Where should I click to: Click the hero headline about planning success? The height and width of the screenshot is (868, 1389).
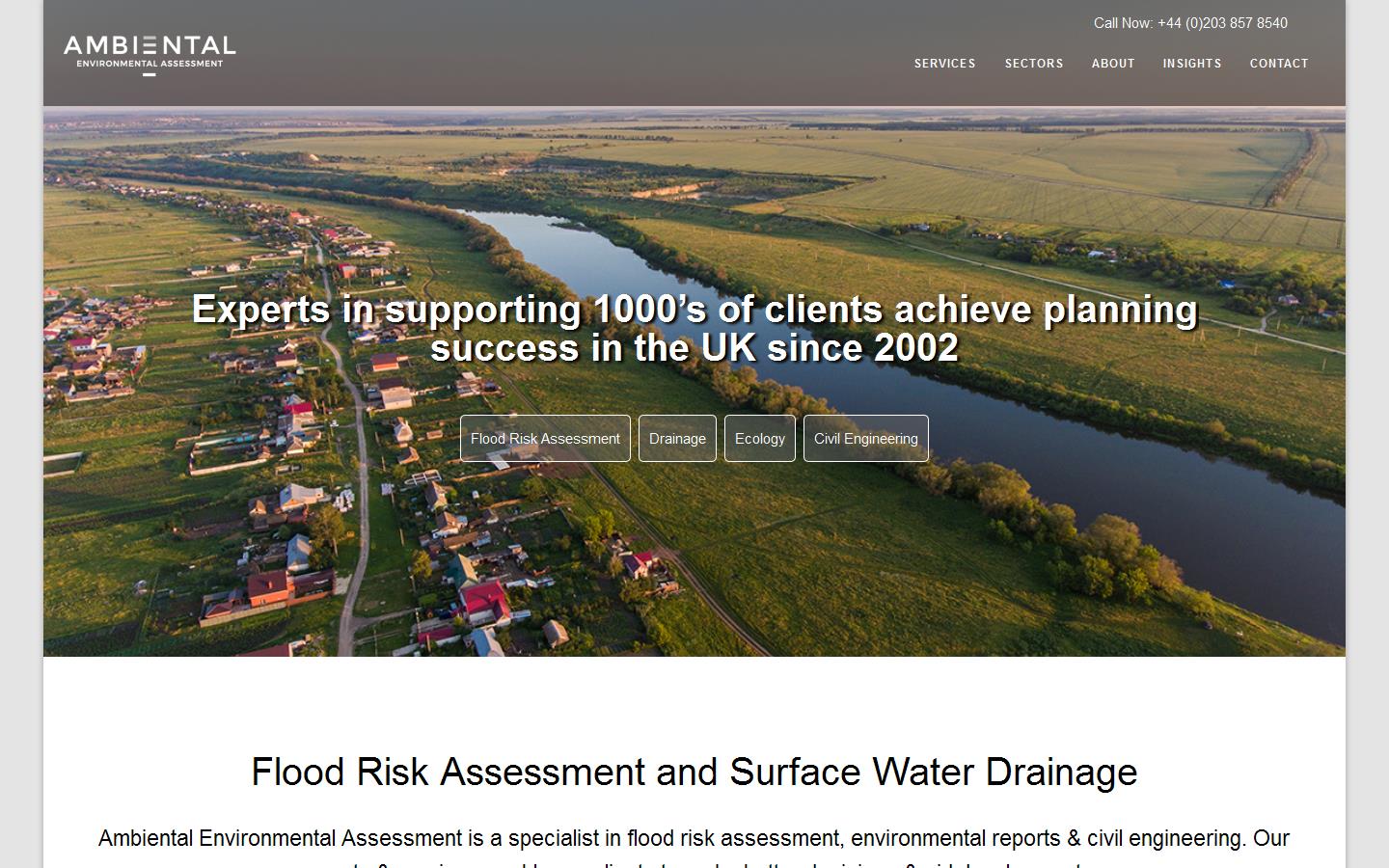pyautogui.click(x=694, y=328)
